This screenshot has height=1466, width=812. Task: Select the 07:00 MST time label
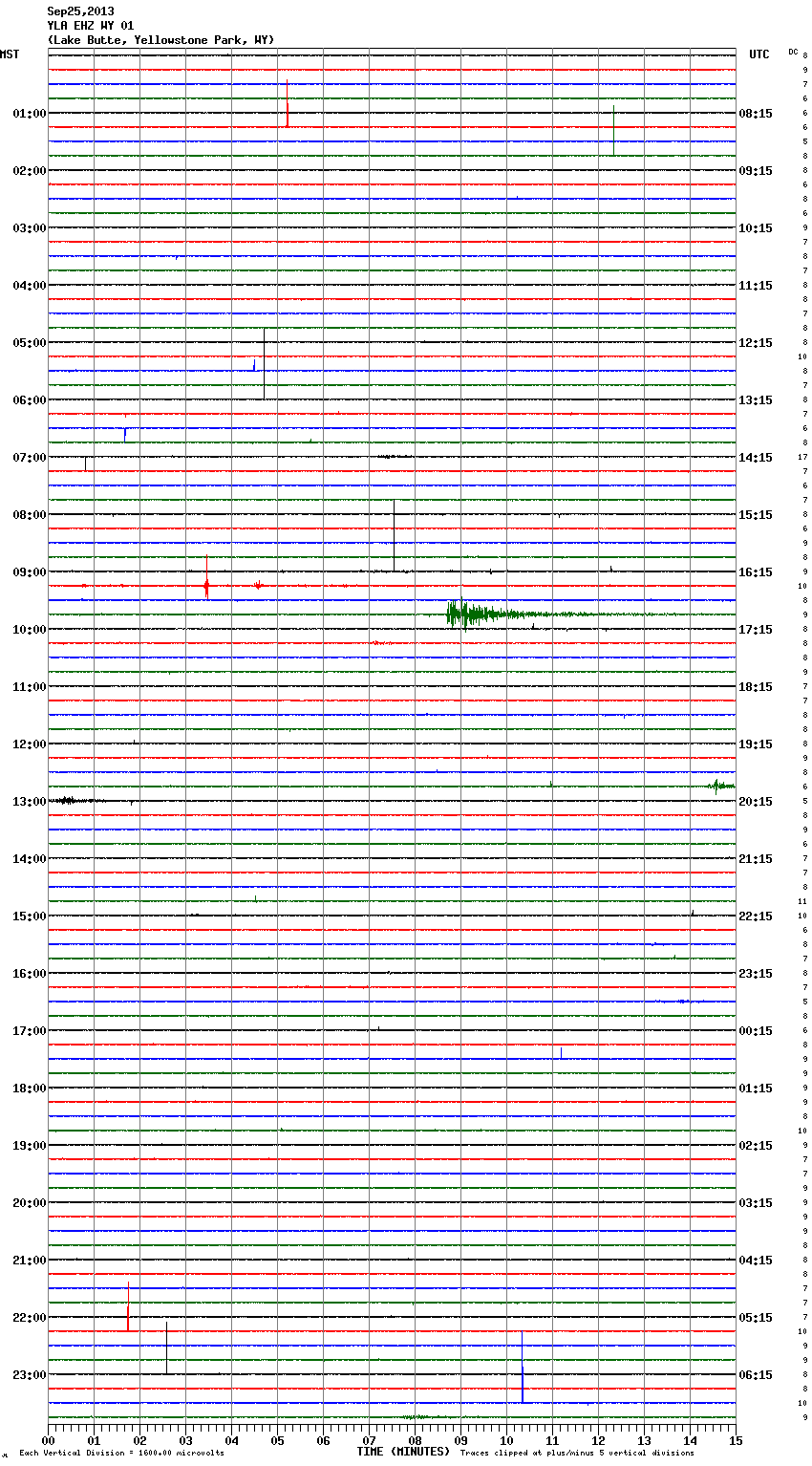click(x=29, y=458)
